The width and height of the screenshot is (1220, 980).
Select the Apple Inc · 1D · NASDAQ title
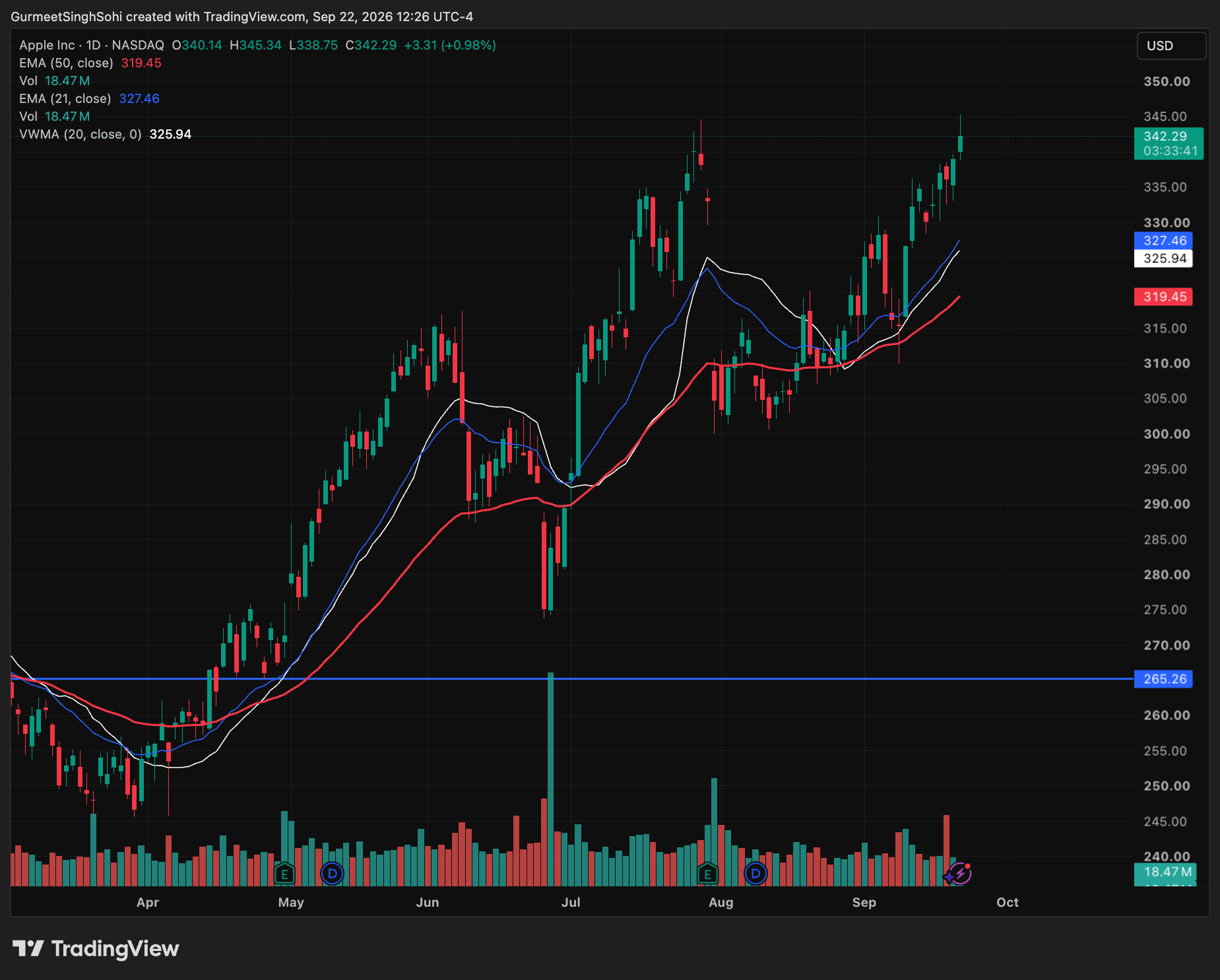point(92,45)
